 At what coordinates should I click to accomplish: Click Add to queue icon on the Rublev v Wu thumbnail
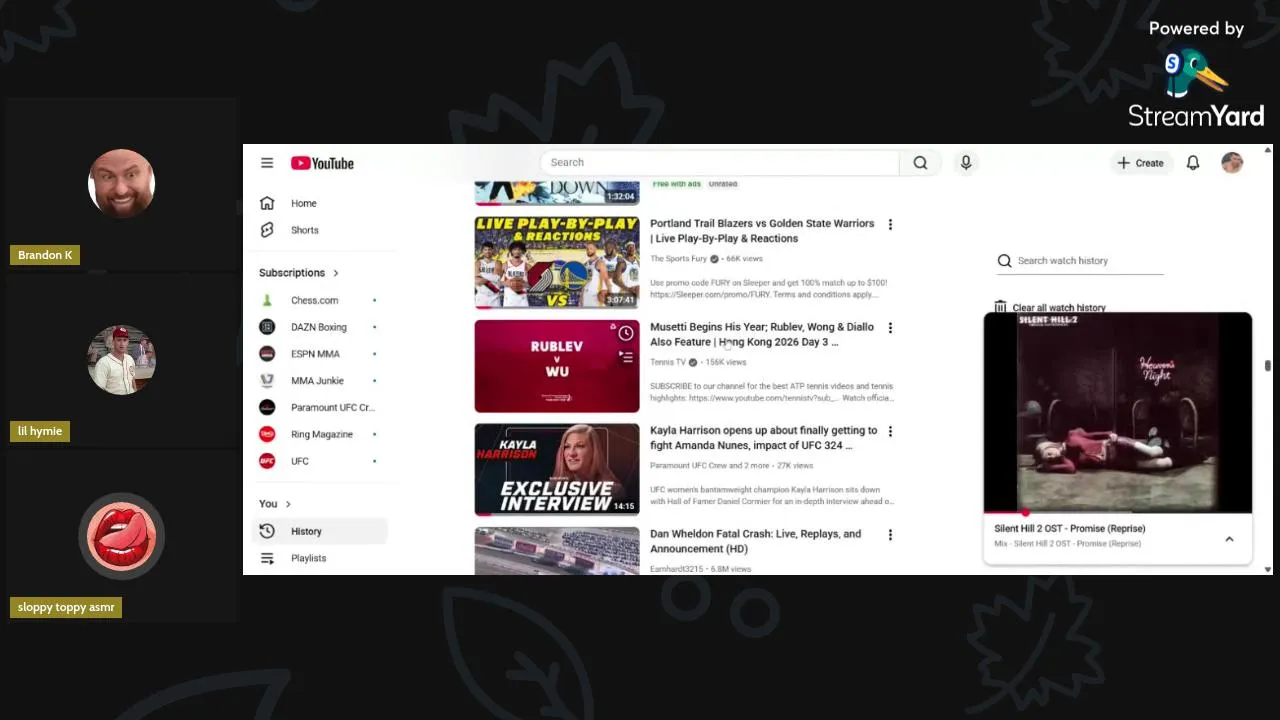[626, 356]
